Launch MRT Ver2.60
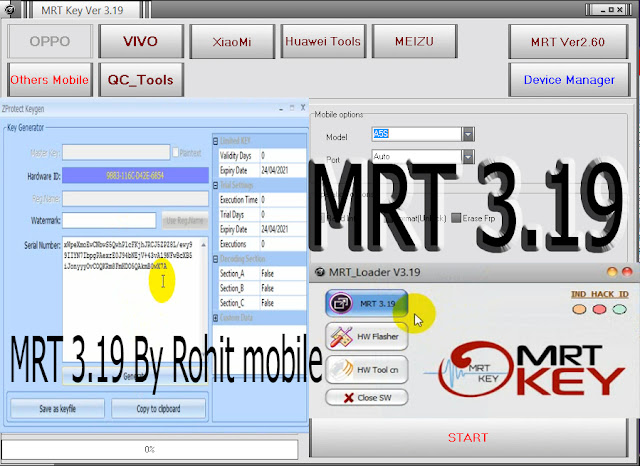 point(568,41)
